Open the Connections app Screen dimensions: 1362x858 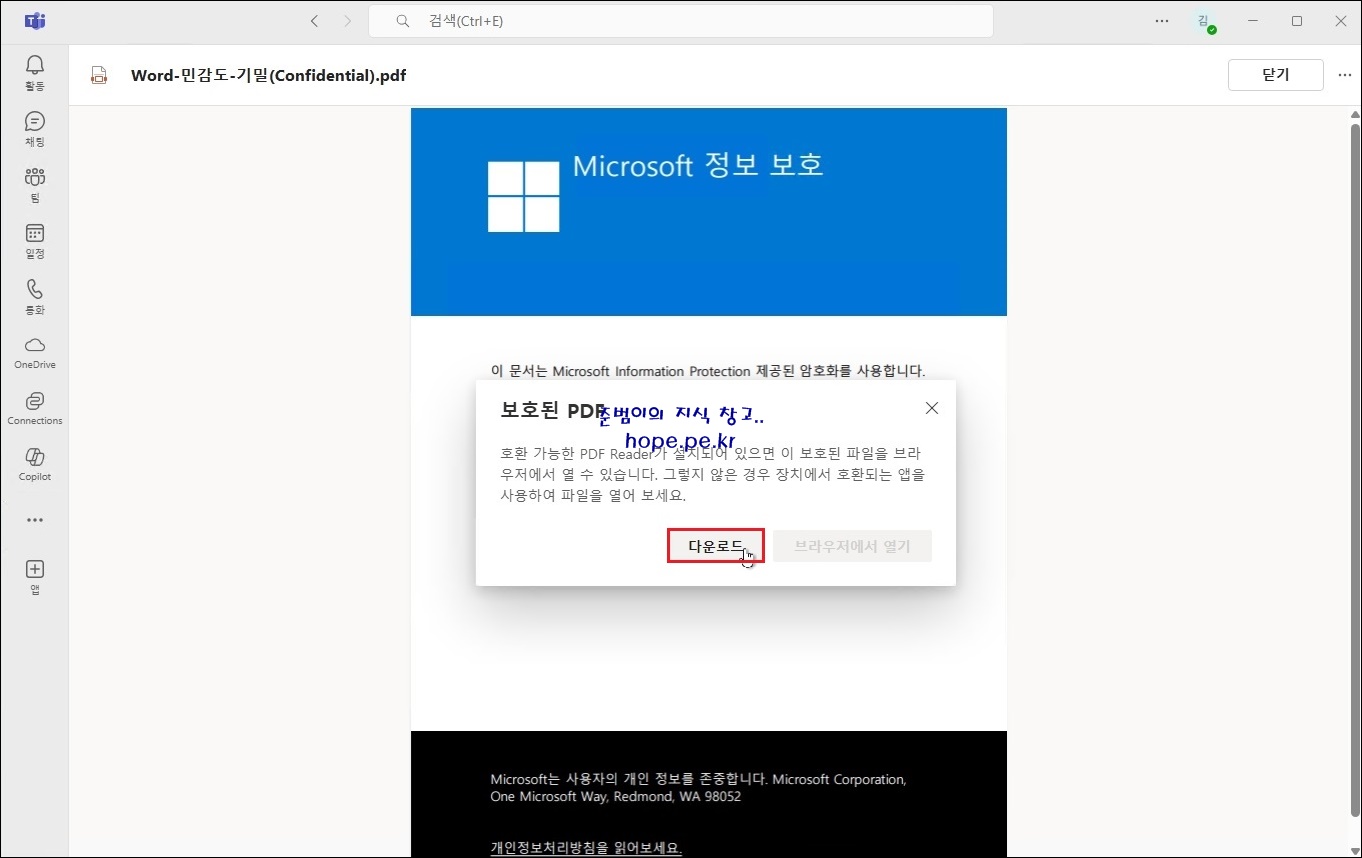pyautogui.click(x=35, y=409)
